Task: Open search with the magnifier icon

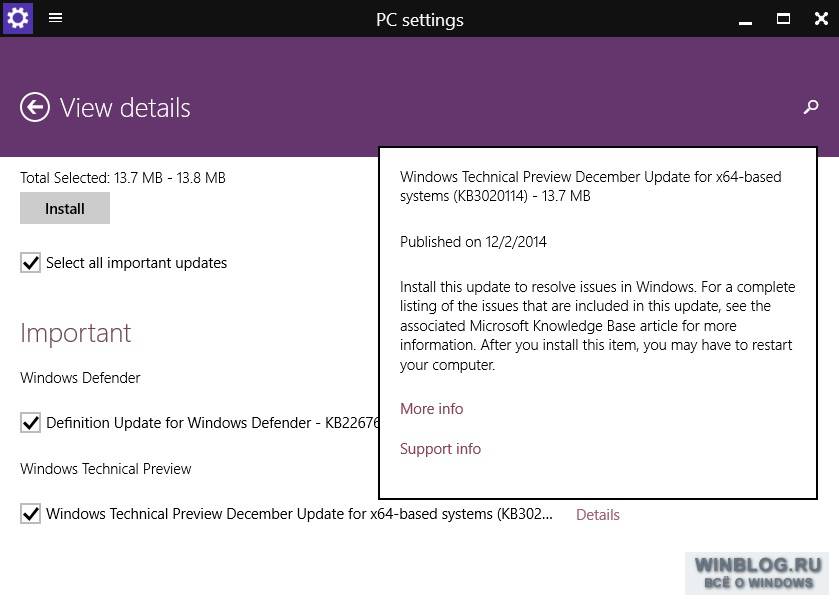Action: pos(811,107)
